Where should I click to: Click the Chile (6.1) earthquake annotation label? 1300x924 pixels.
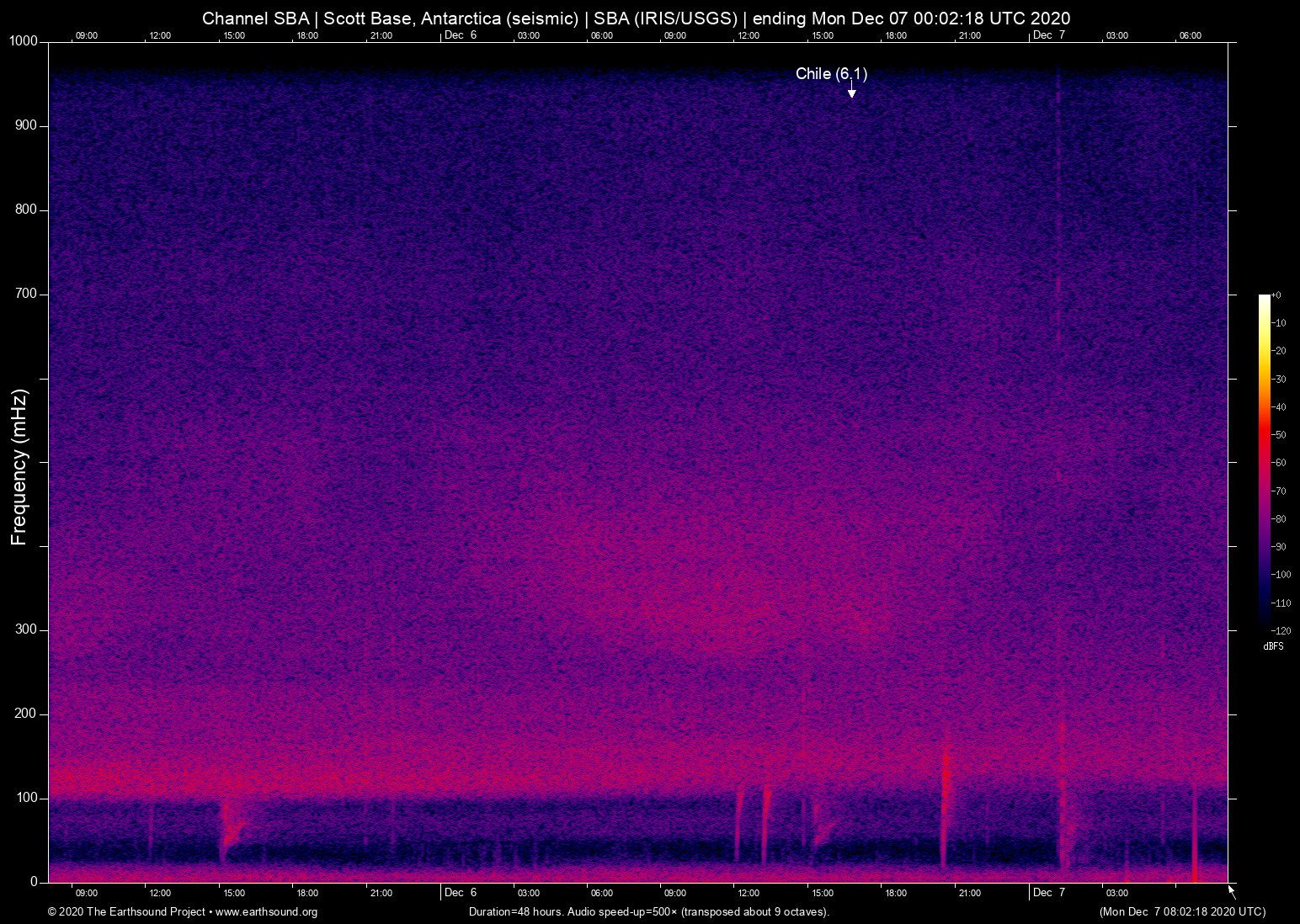830,74
